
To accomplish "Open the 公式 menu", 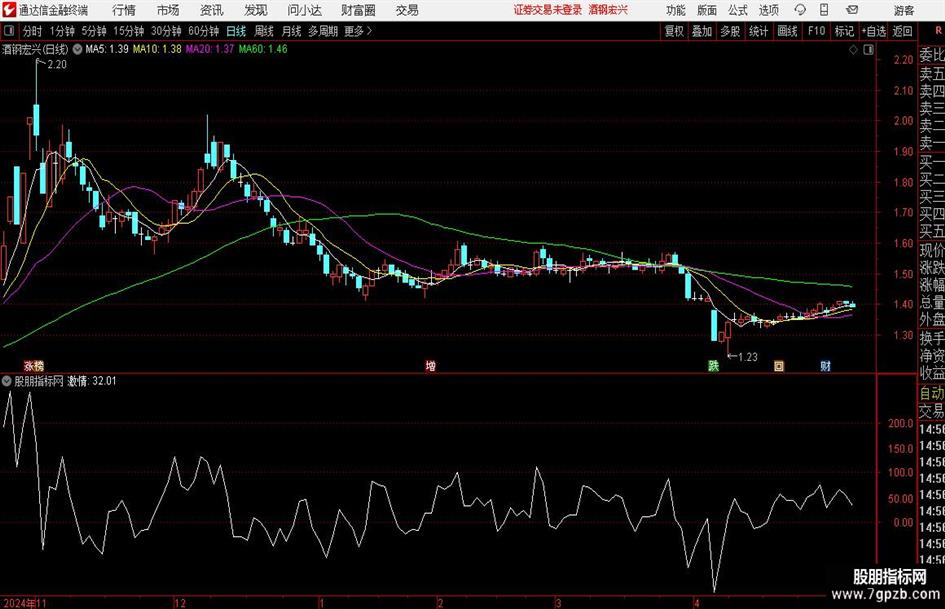I will (738, 10).
